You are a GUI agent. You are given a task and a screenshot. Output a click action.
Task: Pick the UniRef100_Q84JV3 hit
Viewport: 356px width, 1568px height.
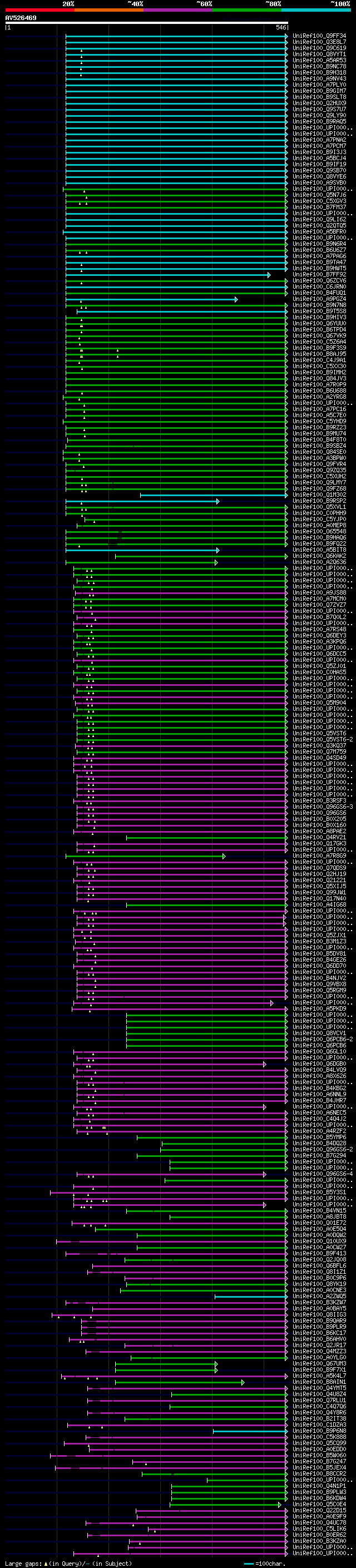(x=319, y=379)
